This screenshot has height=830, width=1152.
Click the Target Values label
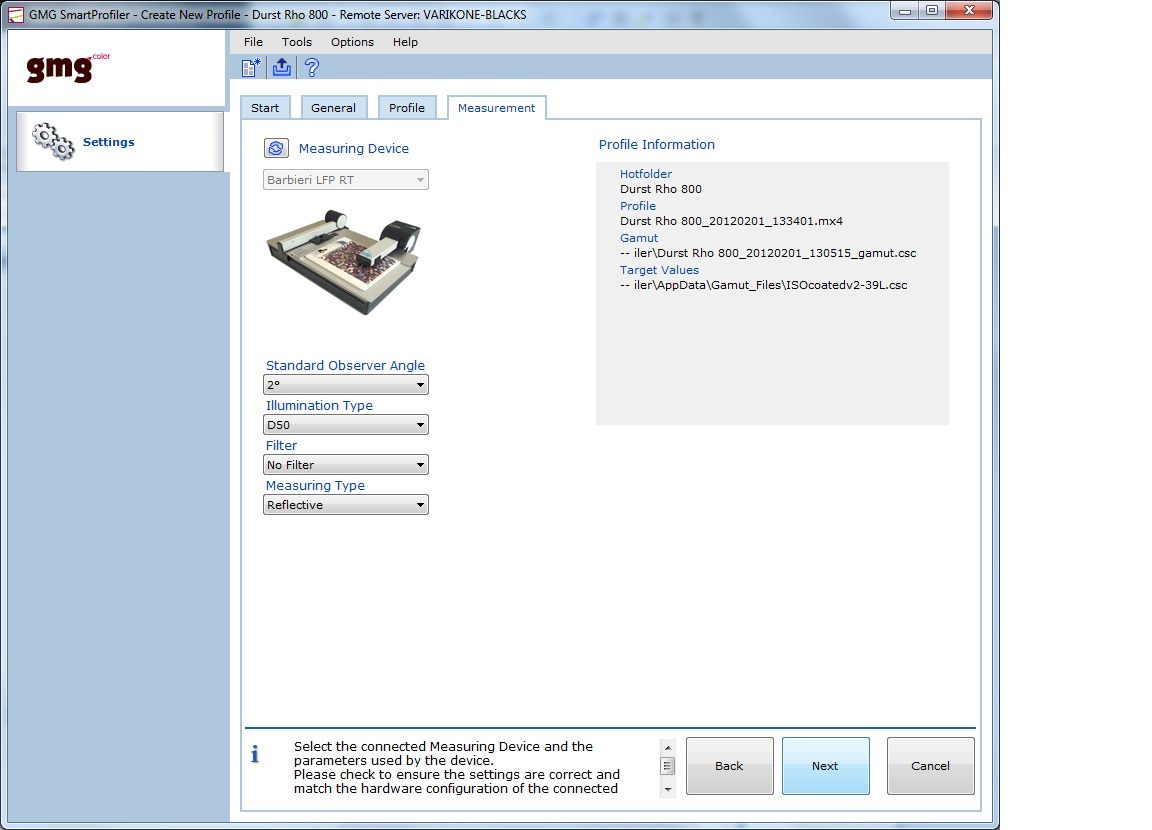point(659,270)
